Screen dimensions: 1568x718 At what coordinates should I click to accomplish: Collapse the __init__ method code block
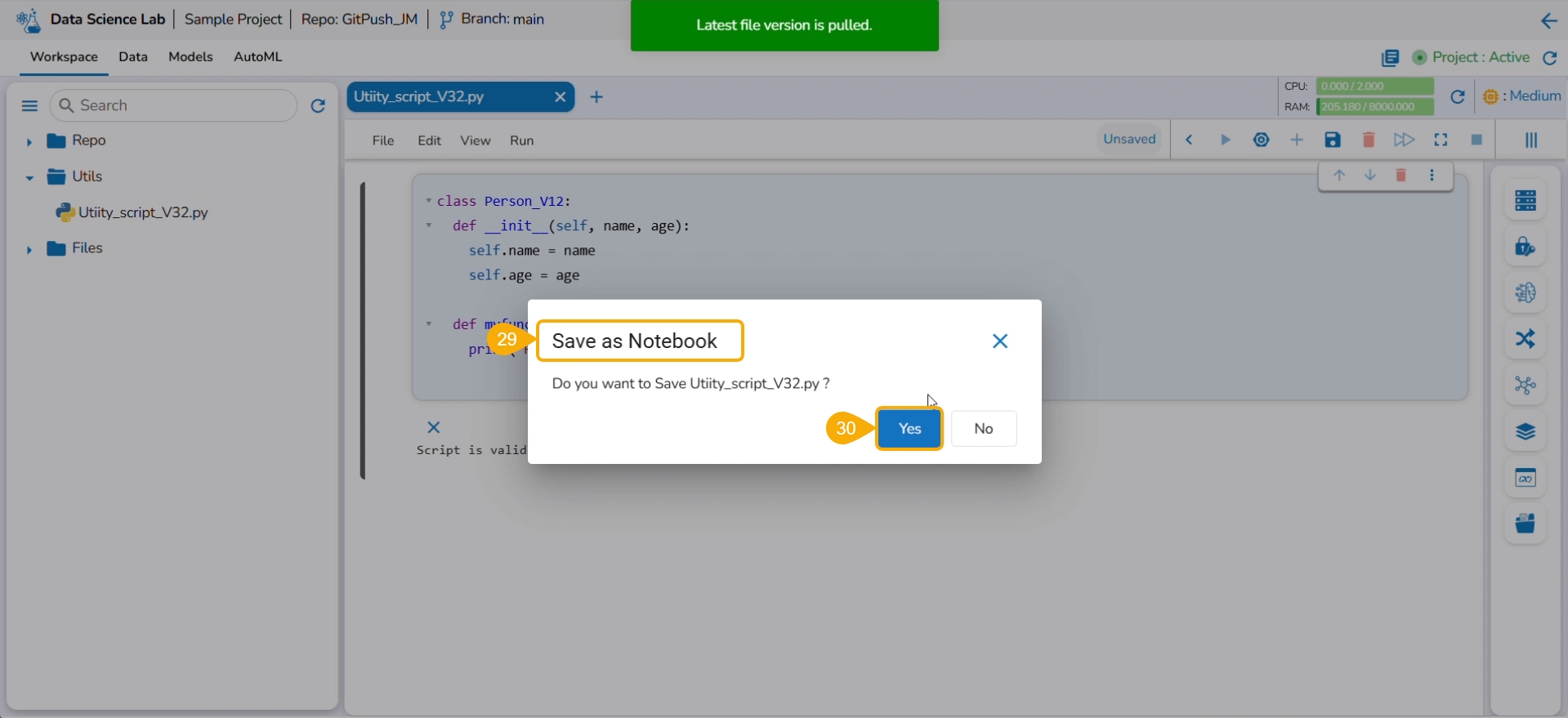coord(428,225)
